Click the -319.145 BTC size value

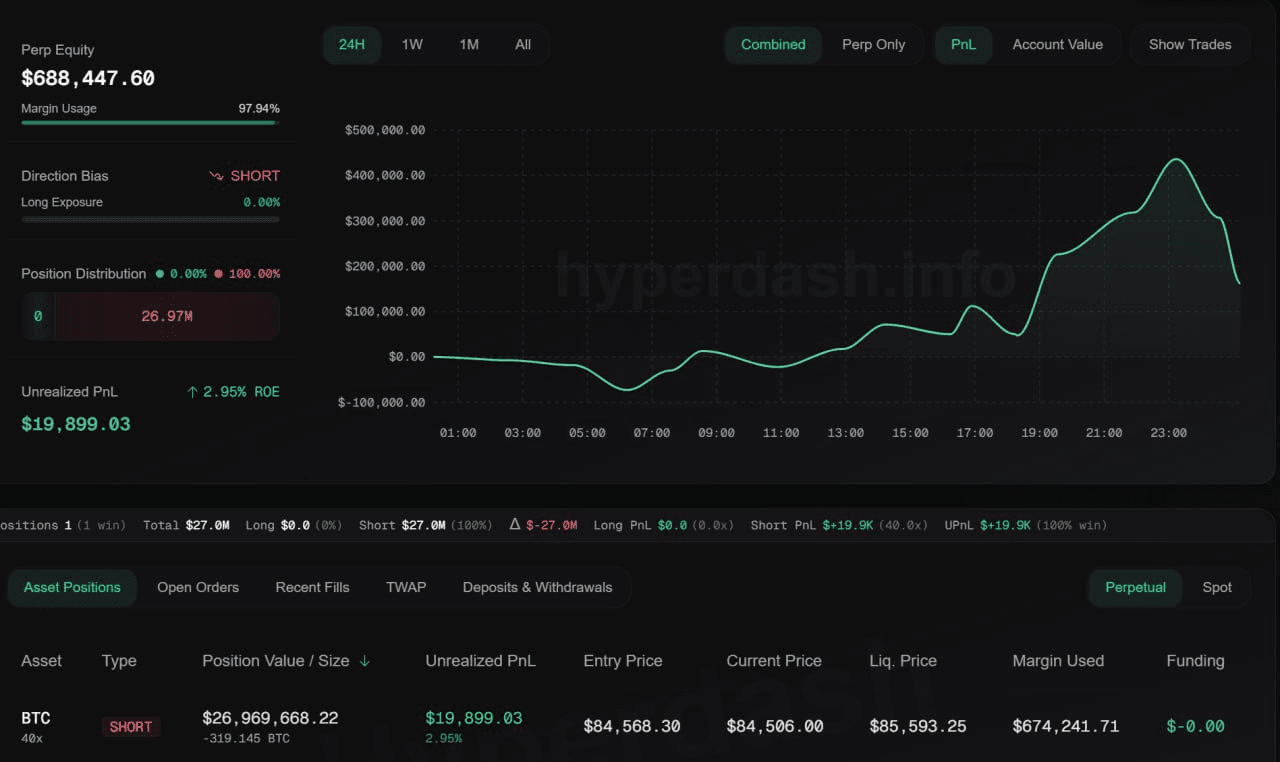point(246,739)
